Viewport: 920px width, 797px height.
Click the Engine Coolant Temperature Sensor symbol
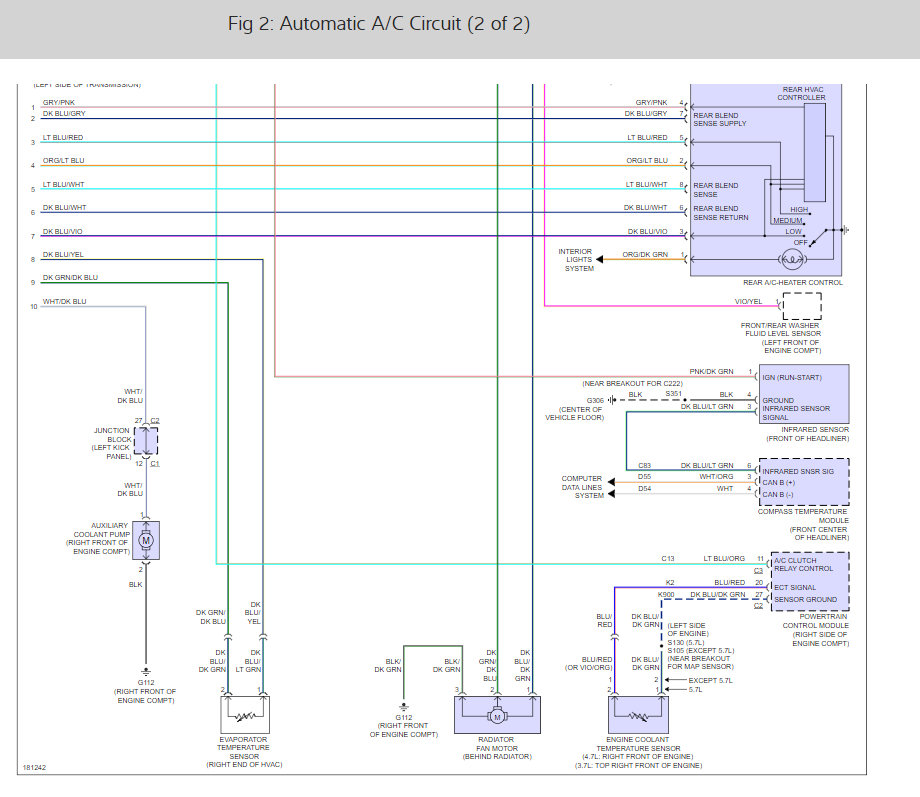coord(638,715)
